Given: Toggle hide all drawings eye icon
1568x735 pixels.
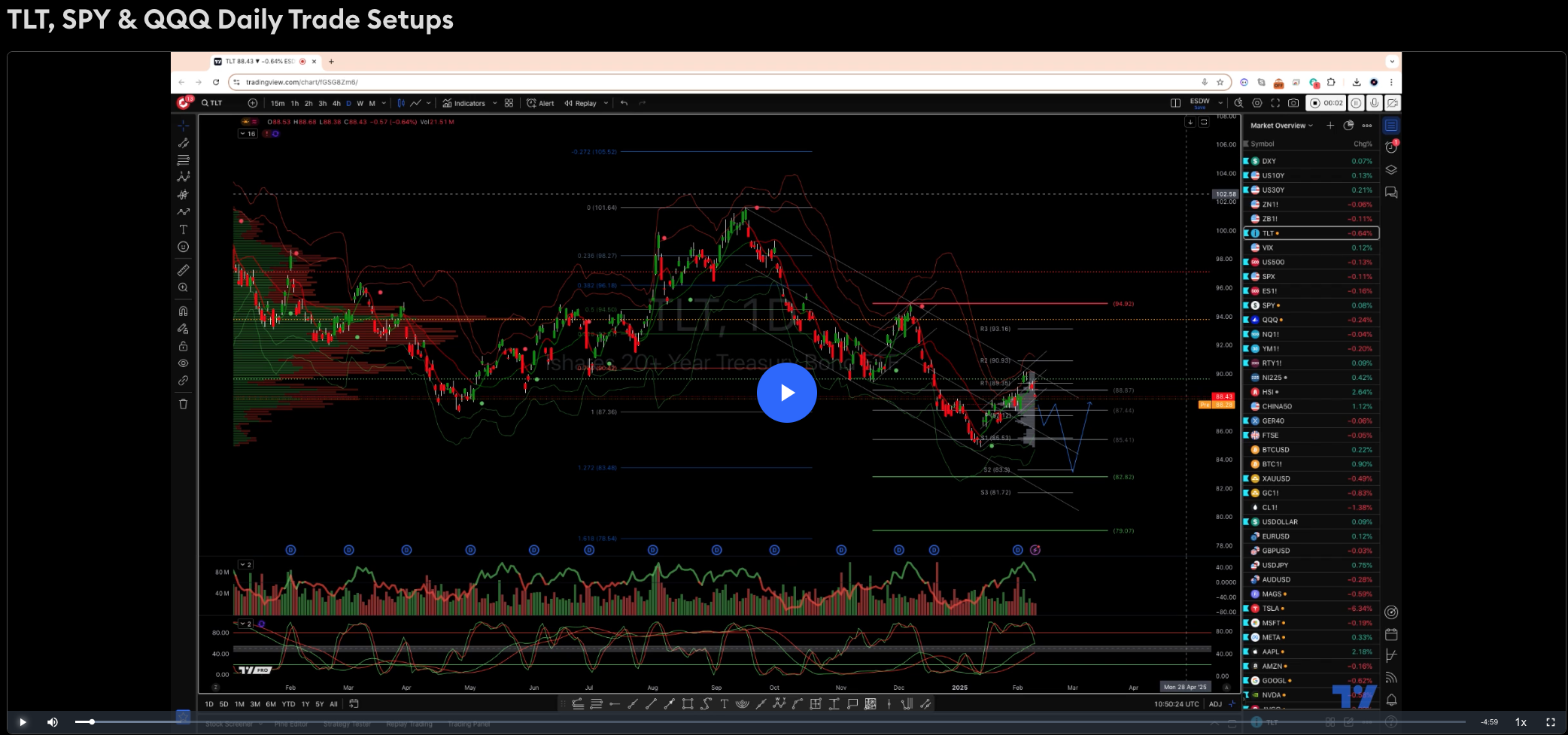Looking at the screenshot, I should [x=183, y=363].
